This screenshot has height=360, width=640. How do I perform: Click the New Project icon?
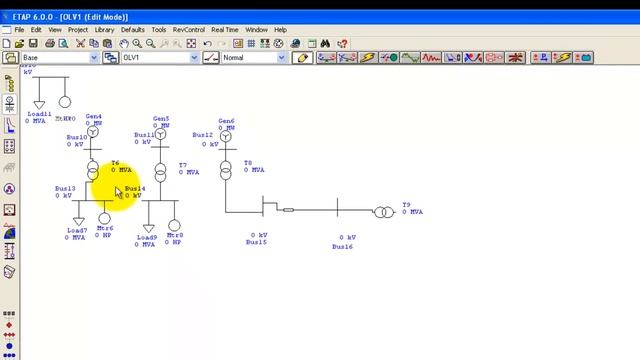[x=7, y=43]
